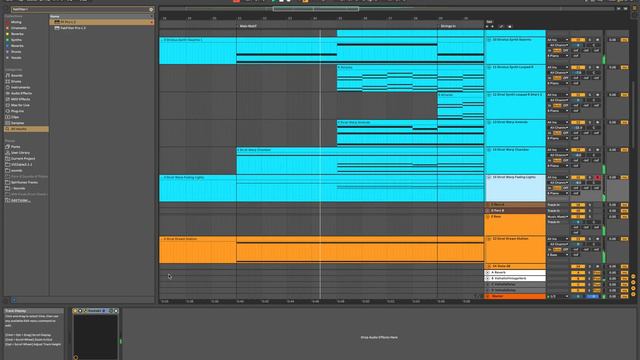
Task: Open the Sounds category in browser
Action: pos(17,76)
